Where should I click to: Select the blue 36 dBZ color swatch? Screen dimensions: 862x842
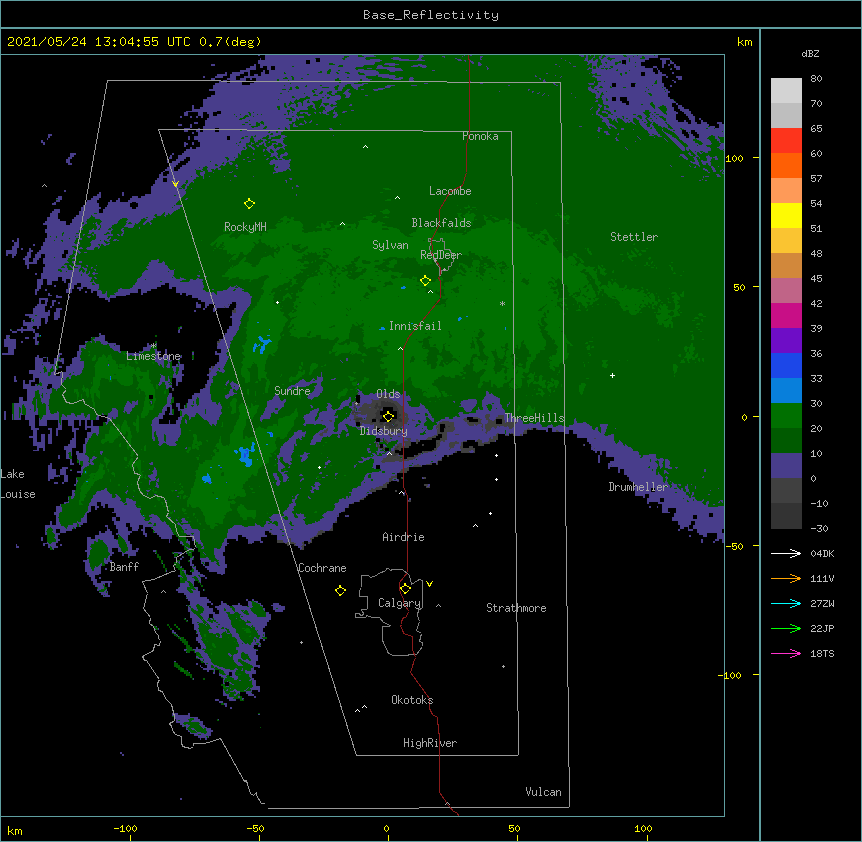(786, 365)
